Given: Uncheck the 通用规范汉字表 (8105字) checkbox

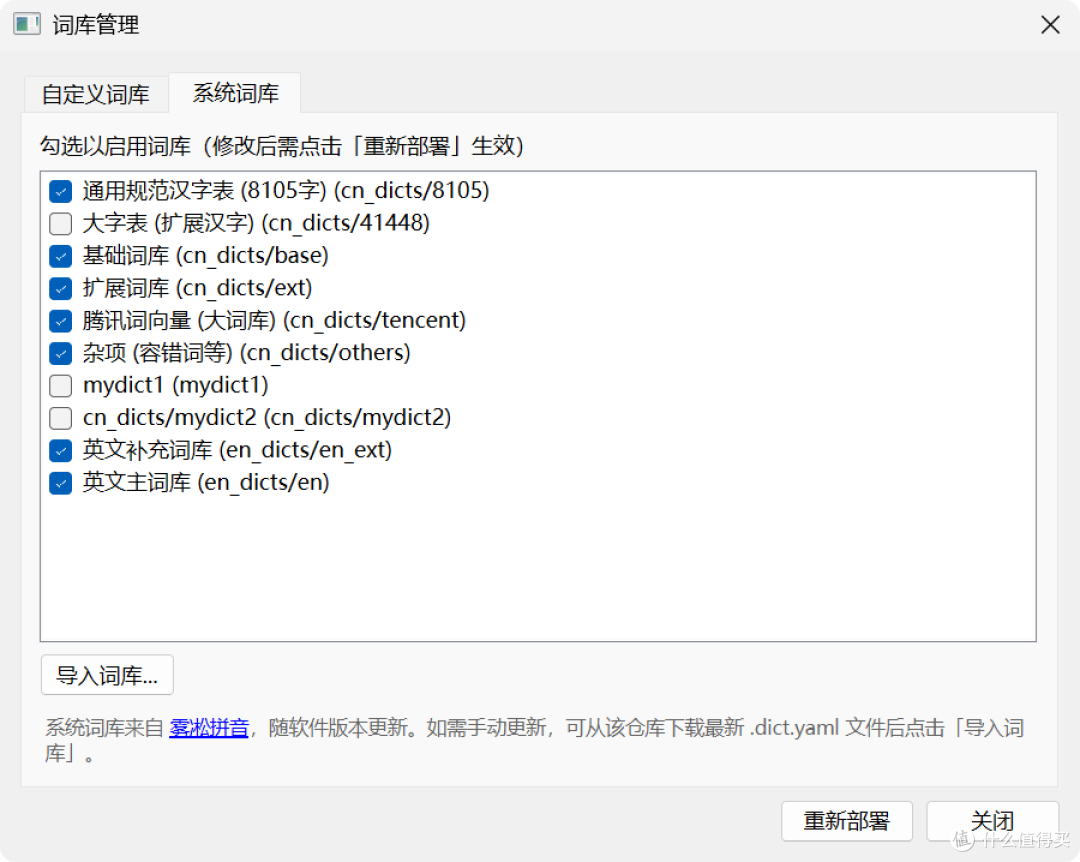Looking at the screenshot, I should tap(61, 191).
